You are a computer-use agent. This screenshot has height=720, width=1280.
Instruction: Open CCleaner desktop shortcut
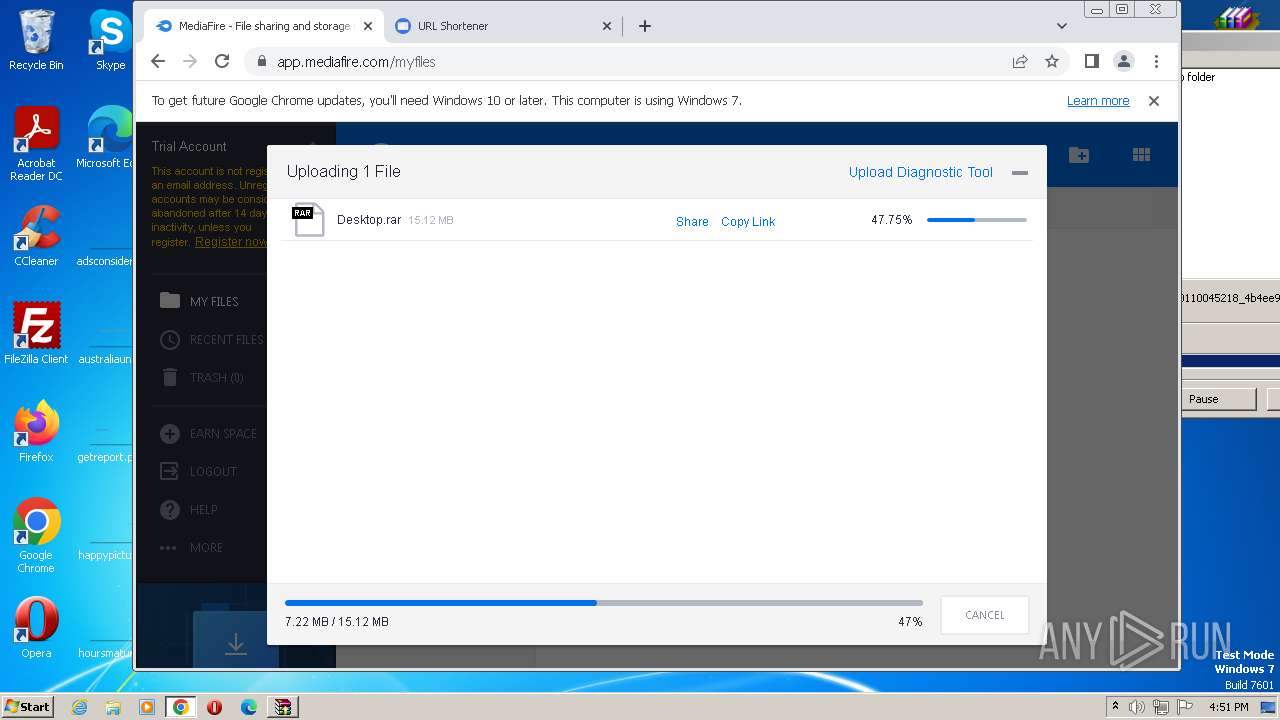coord(36,236)
